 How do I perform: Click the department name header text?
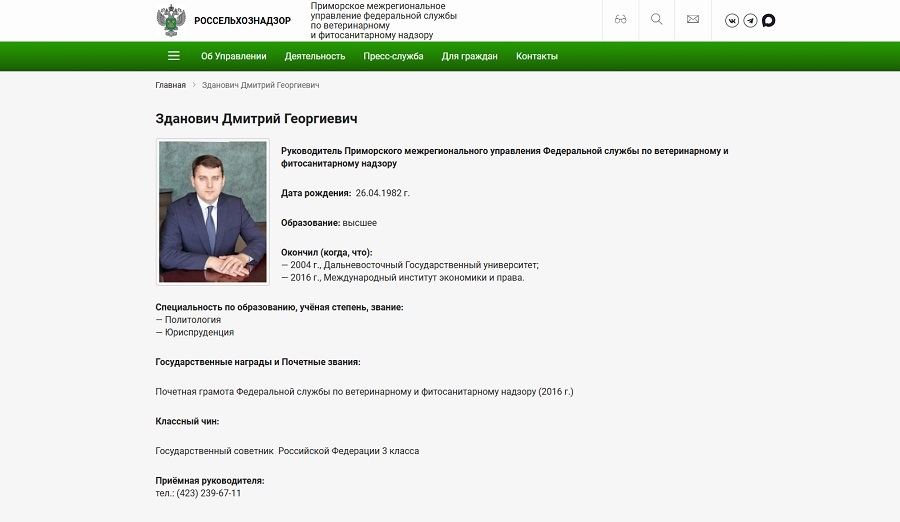[x=383, y=20]
